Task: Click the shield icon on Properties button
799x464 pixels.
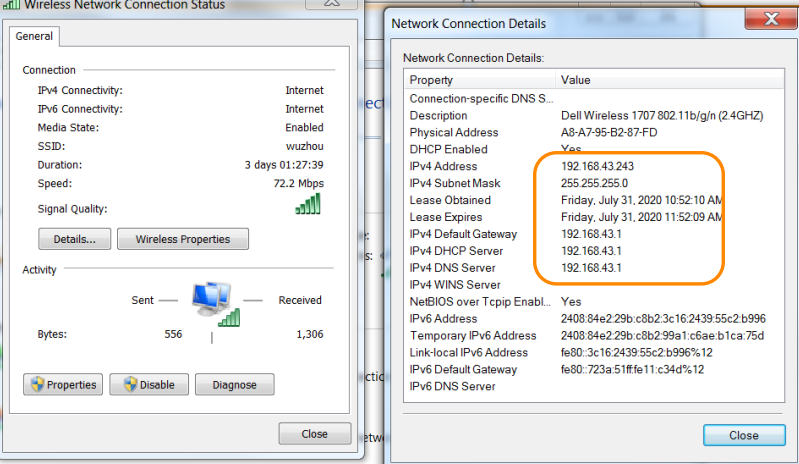Action: (x=37, y=385)
